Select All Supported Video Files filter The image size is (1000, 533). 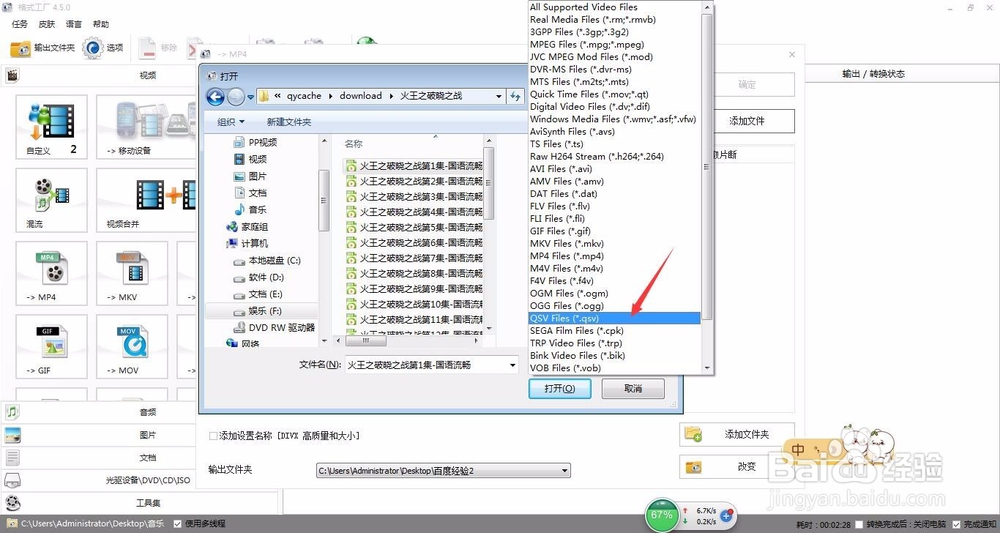click(615, 7)
